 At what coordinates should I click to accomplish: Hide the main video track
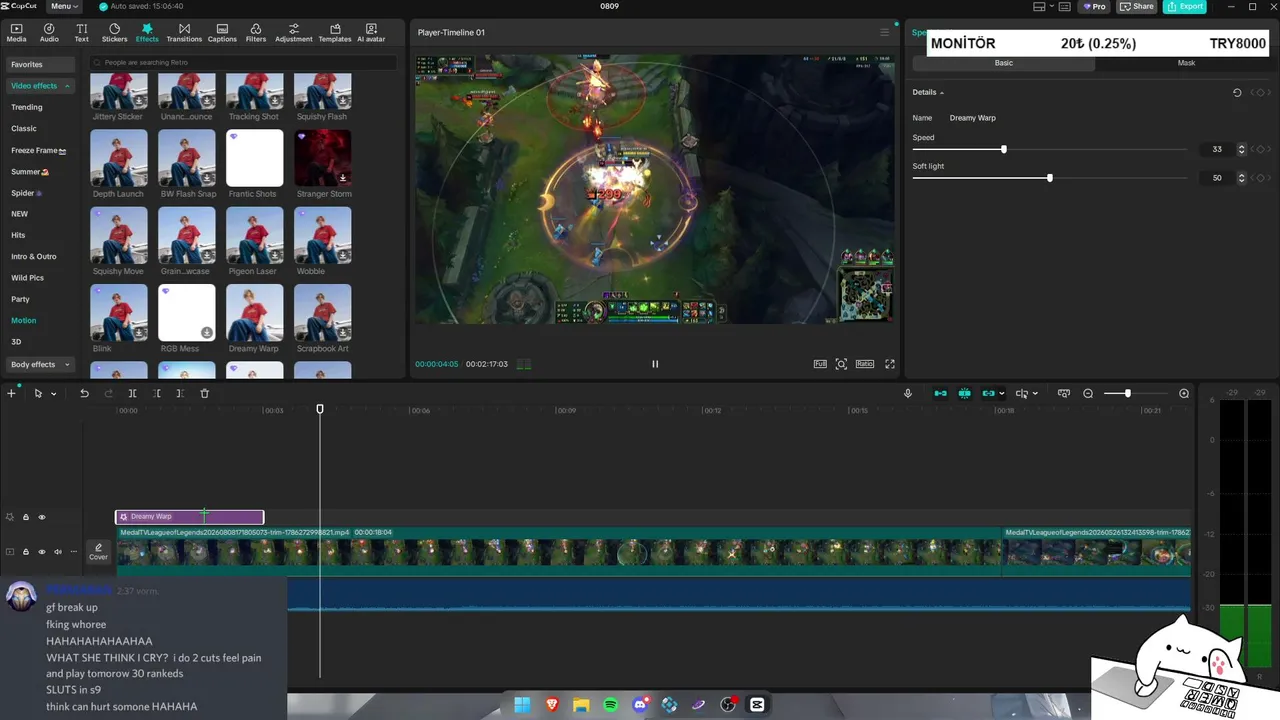(x=42, y=551)
